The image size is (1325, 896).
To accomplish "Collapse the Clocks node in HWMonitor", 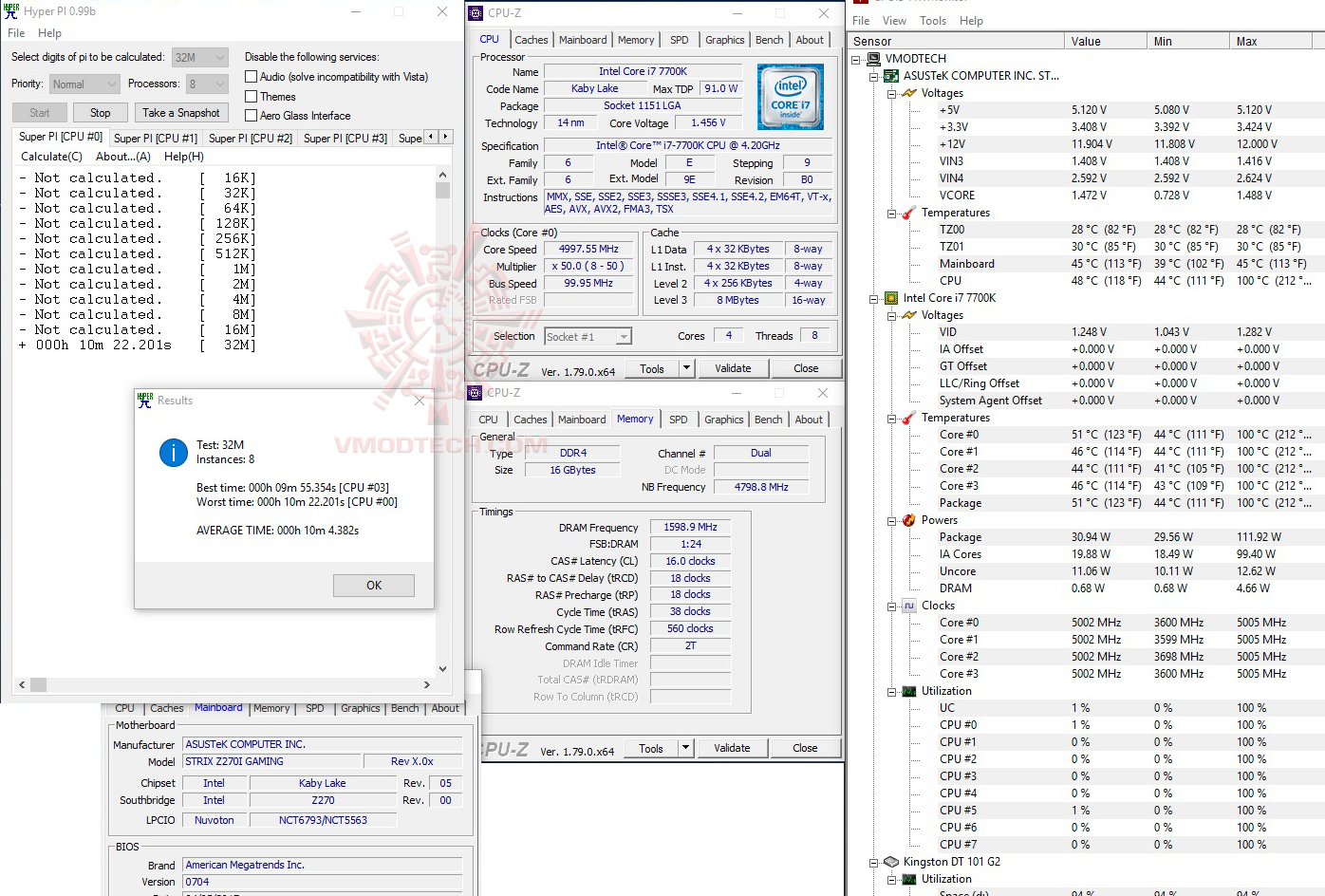I will point(891,606).
